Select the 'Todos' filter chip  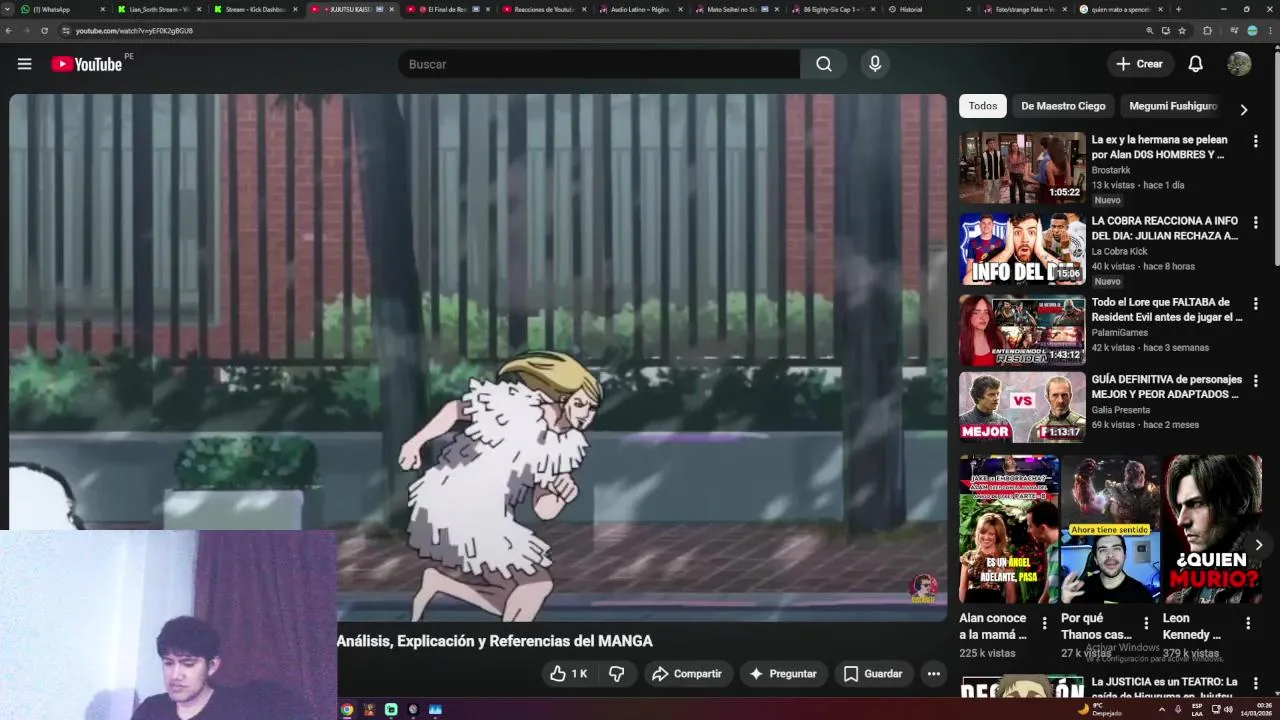coord(982,106)
